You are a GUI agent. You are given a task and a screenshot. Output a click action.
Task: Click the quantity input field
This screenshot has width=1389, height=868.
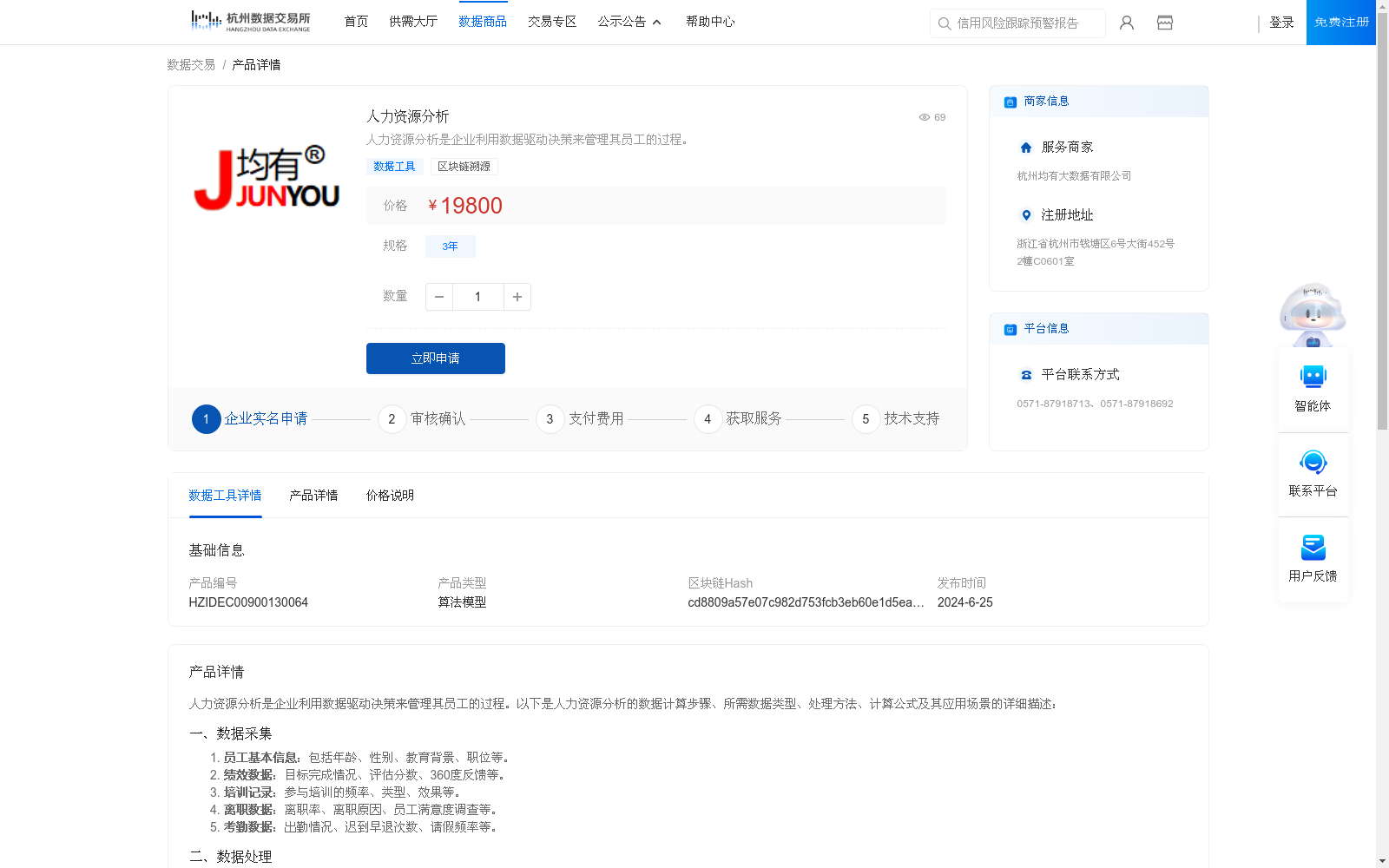pos(478,297)
